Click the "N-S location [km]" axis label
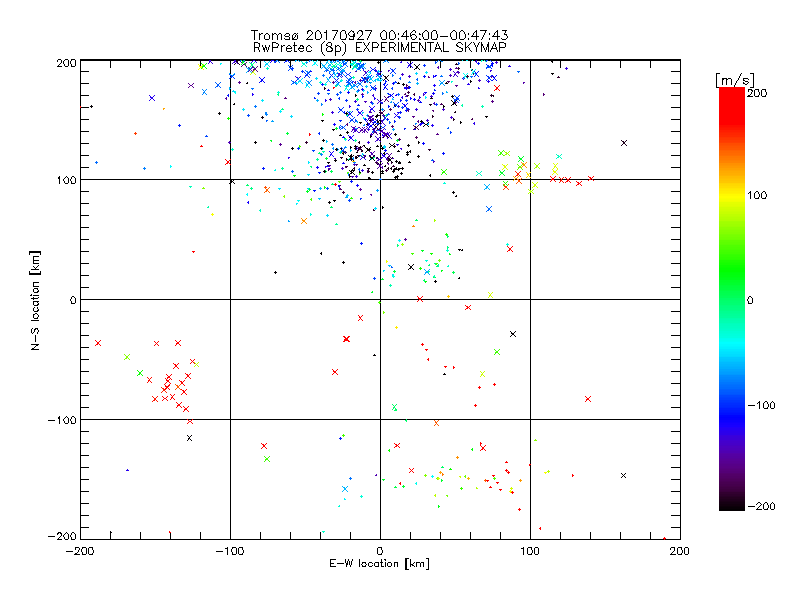Screen dimensions: 800x600 pyautogui.click(x=35, y=300)
